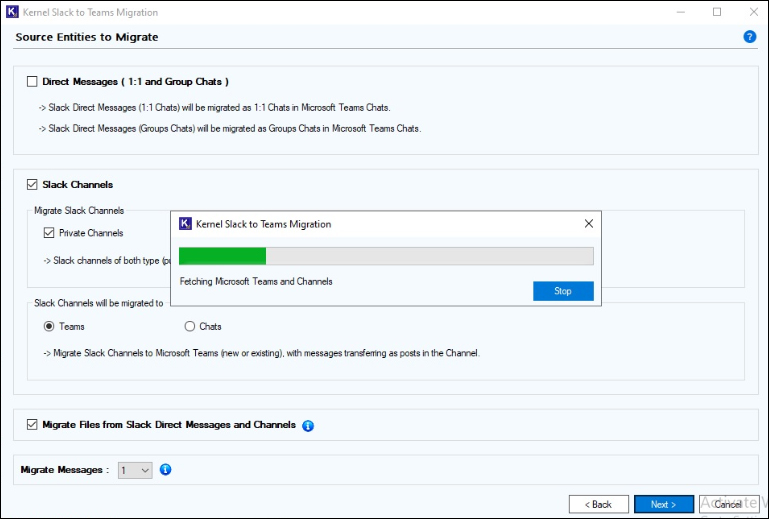Close the progress dialog with X
769x519 pixels.
tap(589, 224)
